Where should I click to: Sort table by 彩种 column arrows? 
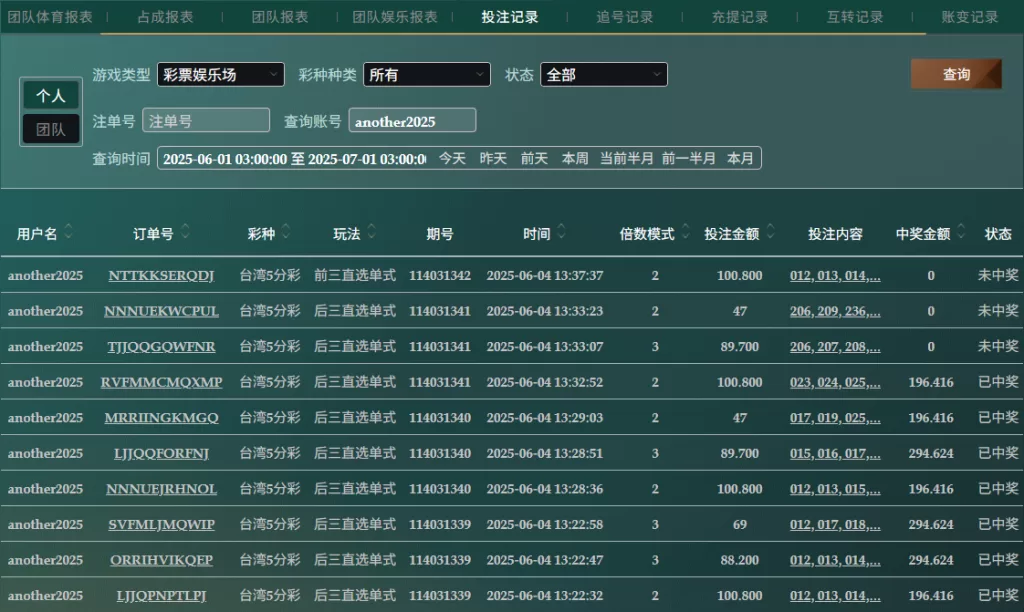coord(286,231)
